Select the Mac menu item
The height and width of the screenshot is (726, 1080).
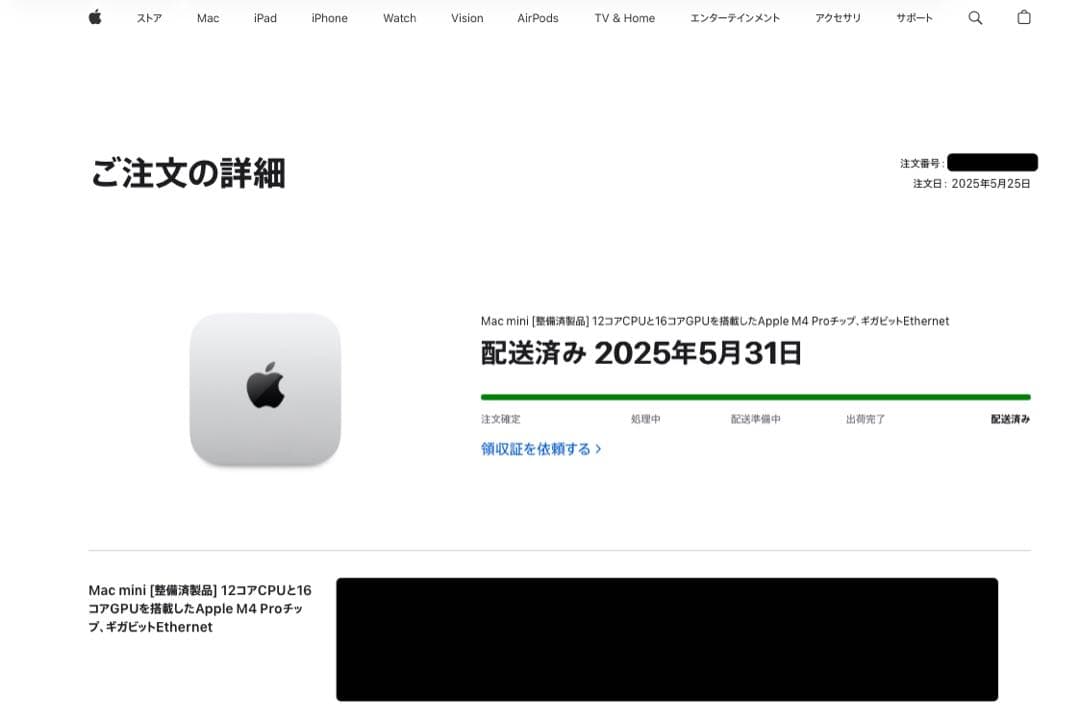[x=207, y=17]
